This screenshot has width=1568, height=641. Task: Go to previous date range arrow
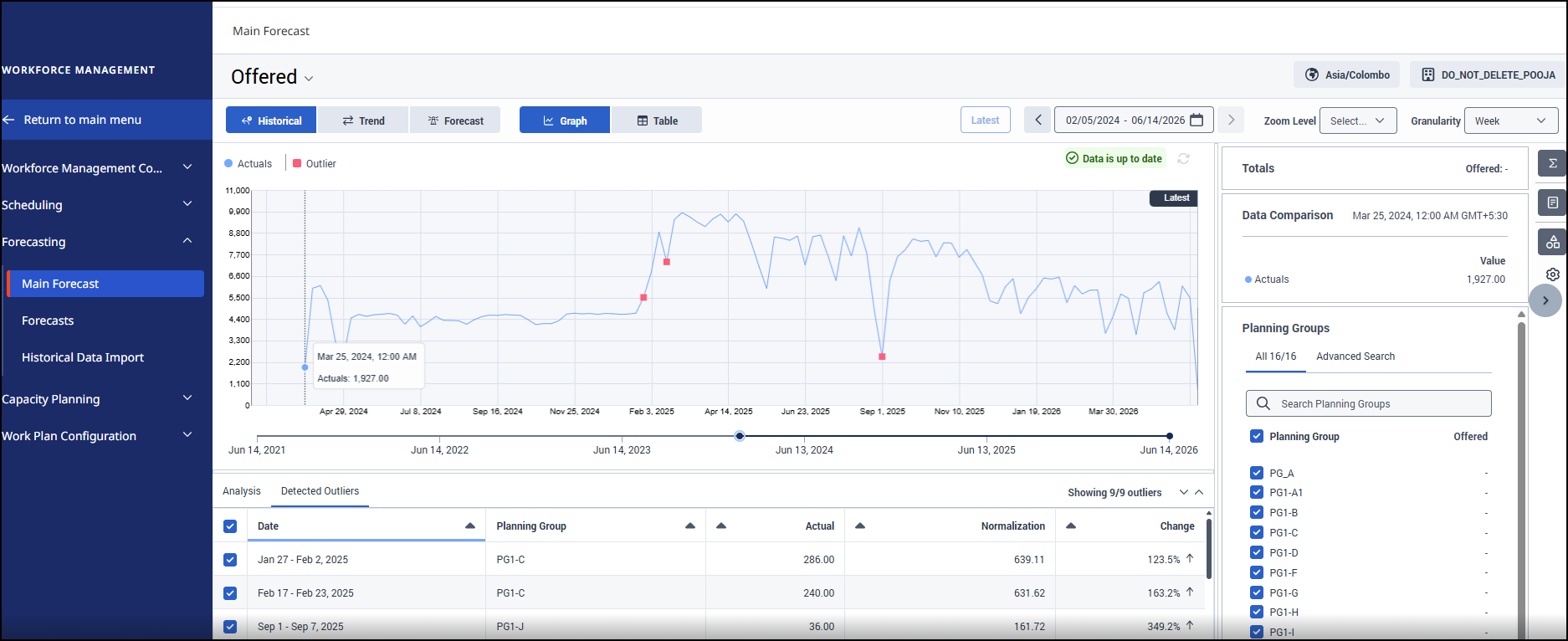(1038, 120)
